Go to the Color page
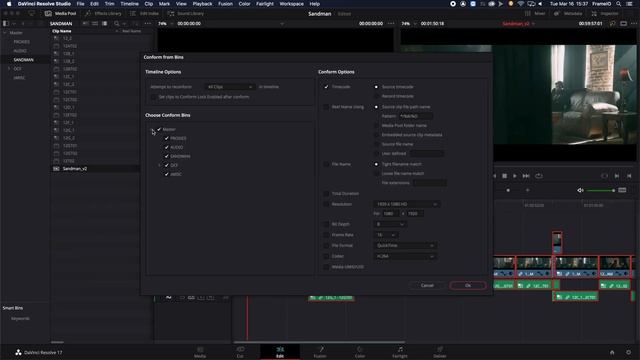Viewport: 640px width, 360px height. pos(360,352)
